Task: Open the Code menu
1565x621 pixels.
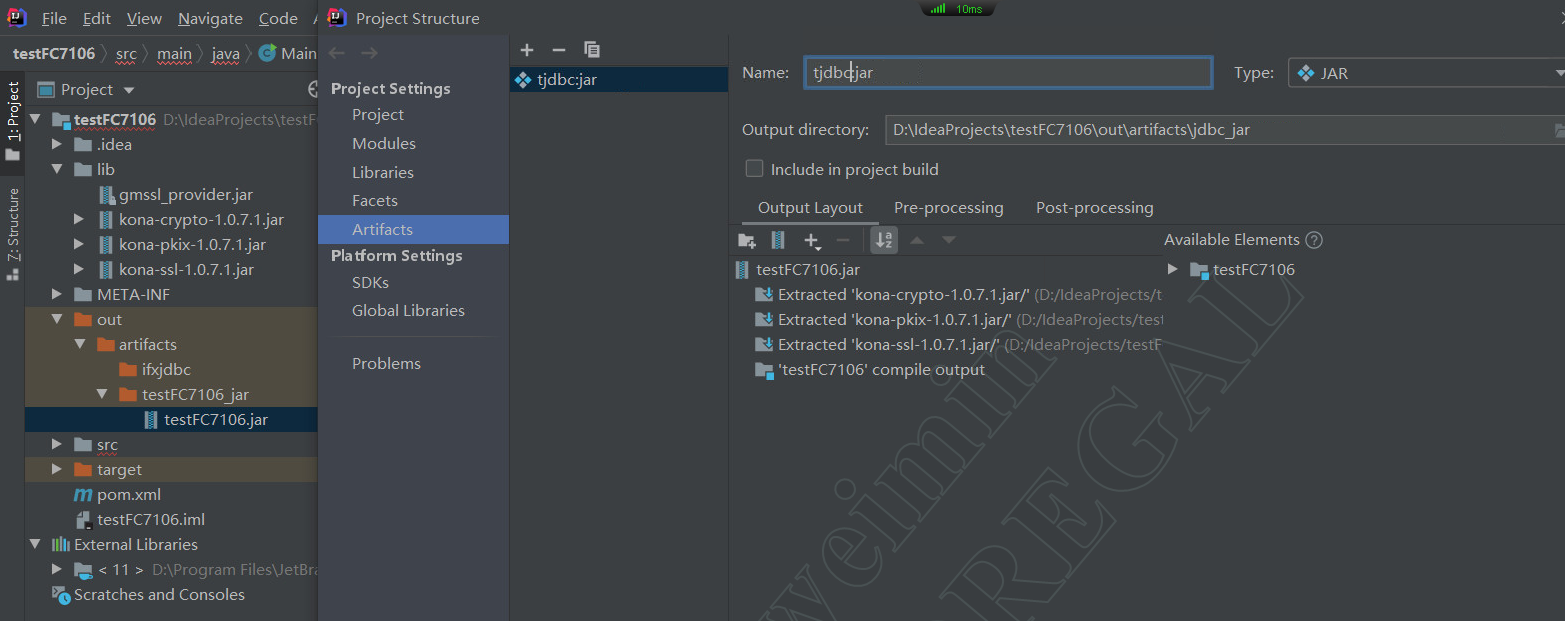Action: 278,19
